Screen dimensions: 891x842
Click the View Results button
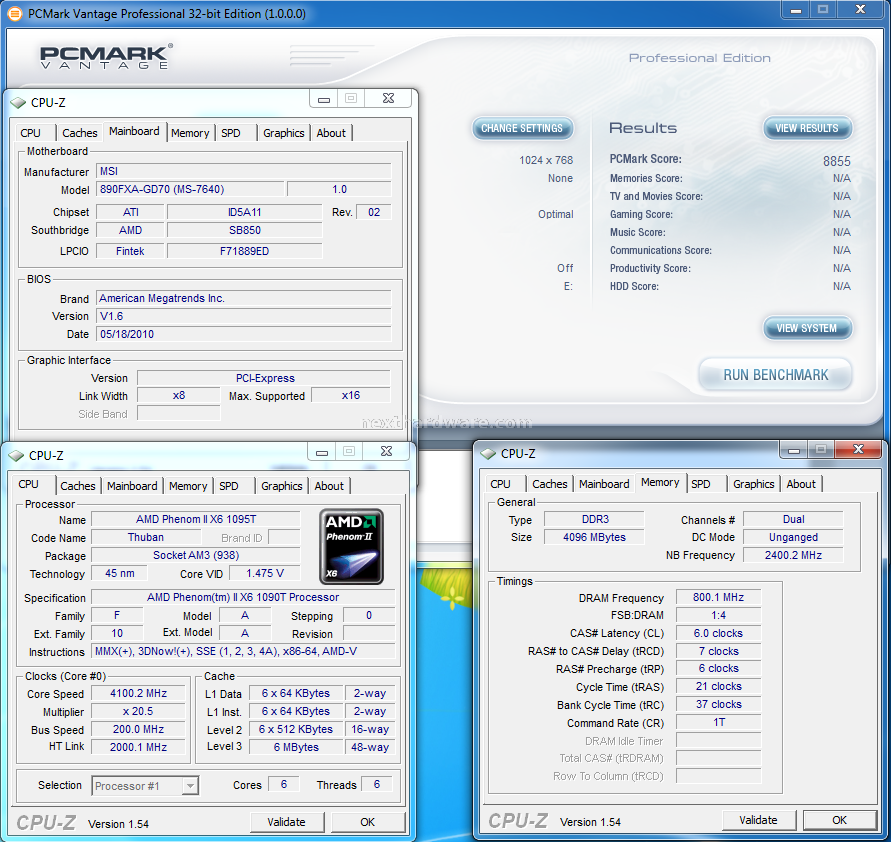(x=807, y=128)
